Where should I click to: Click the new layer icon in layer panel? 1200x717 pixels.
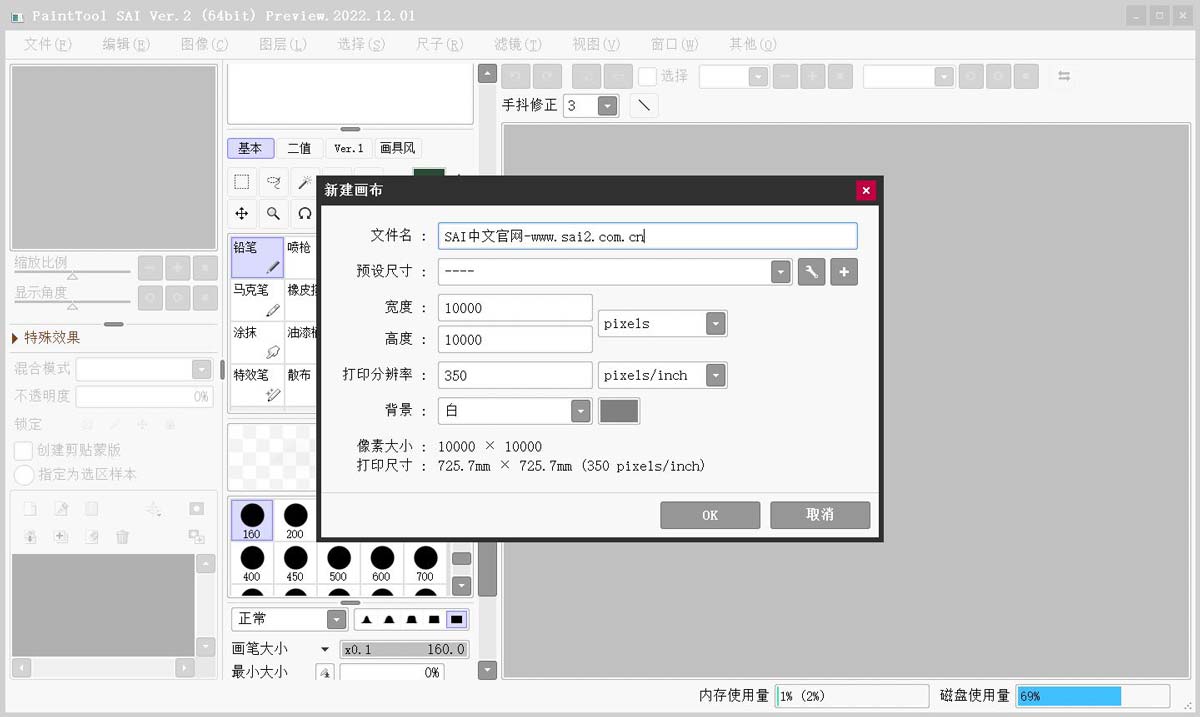(30, 509)
